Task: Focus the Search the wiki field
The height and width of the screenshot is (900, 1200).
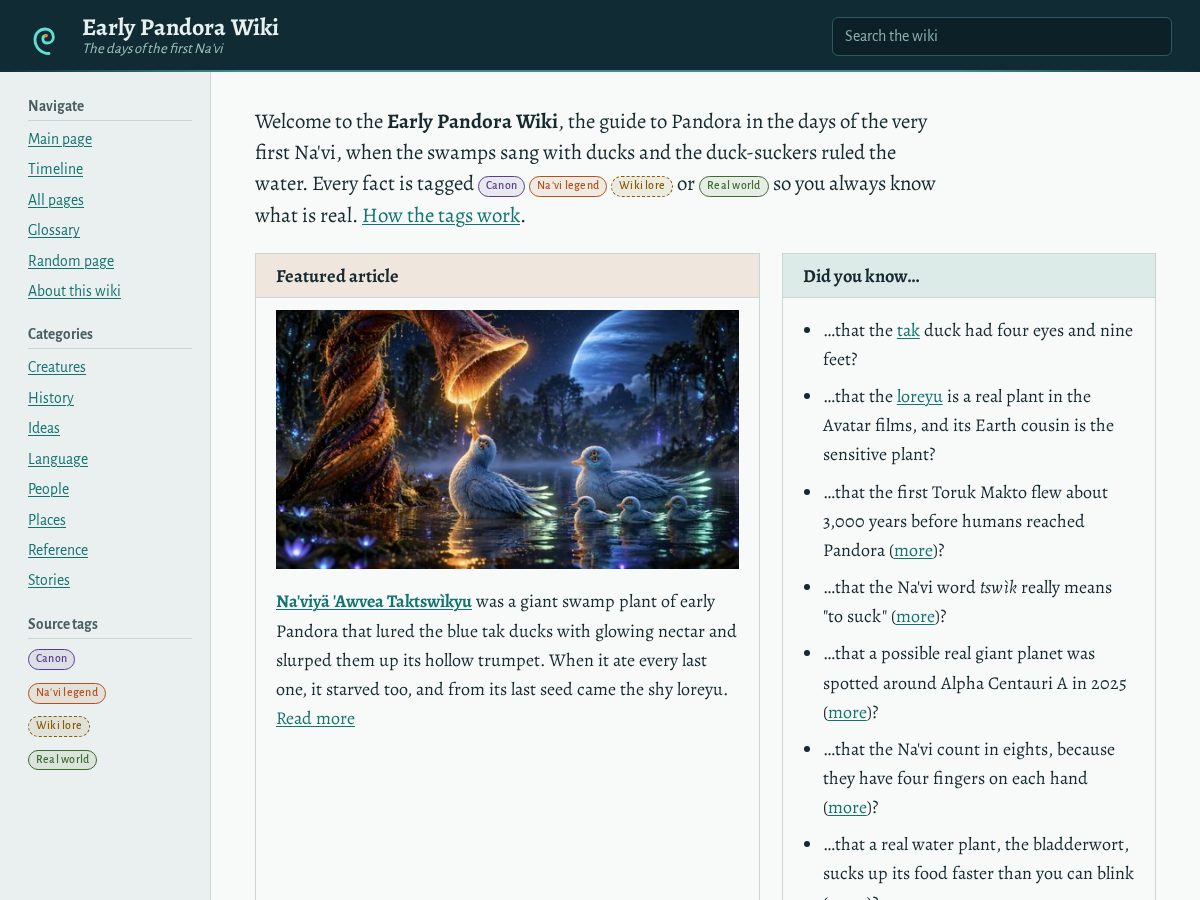Action: (1001, 36)
